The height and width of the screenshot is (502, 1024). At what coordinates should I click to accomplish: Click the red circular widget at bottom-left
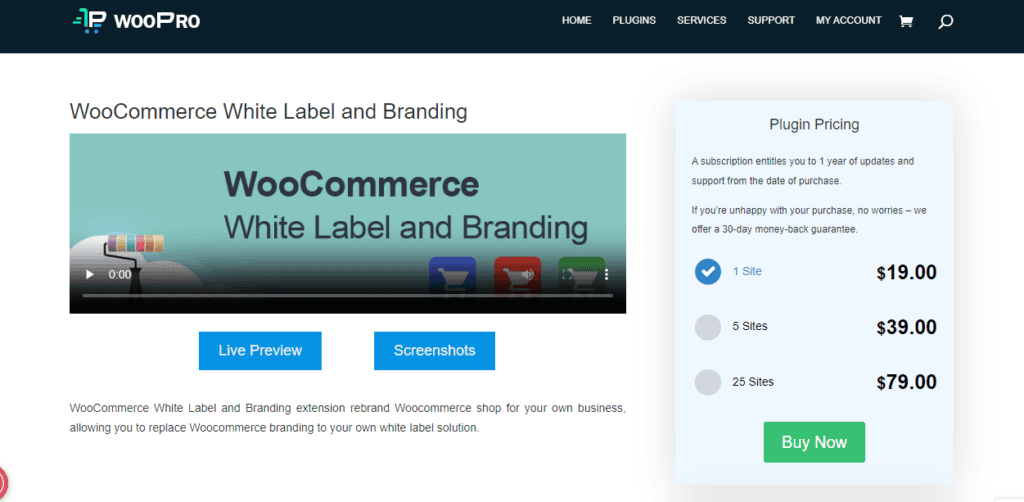[x=3, y=482]
